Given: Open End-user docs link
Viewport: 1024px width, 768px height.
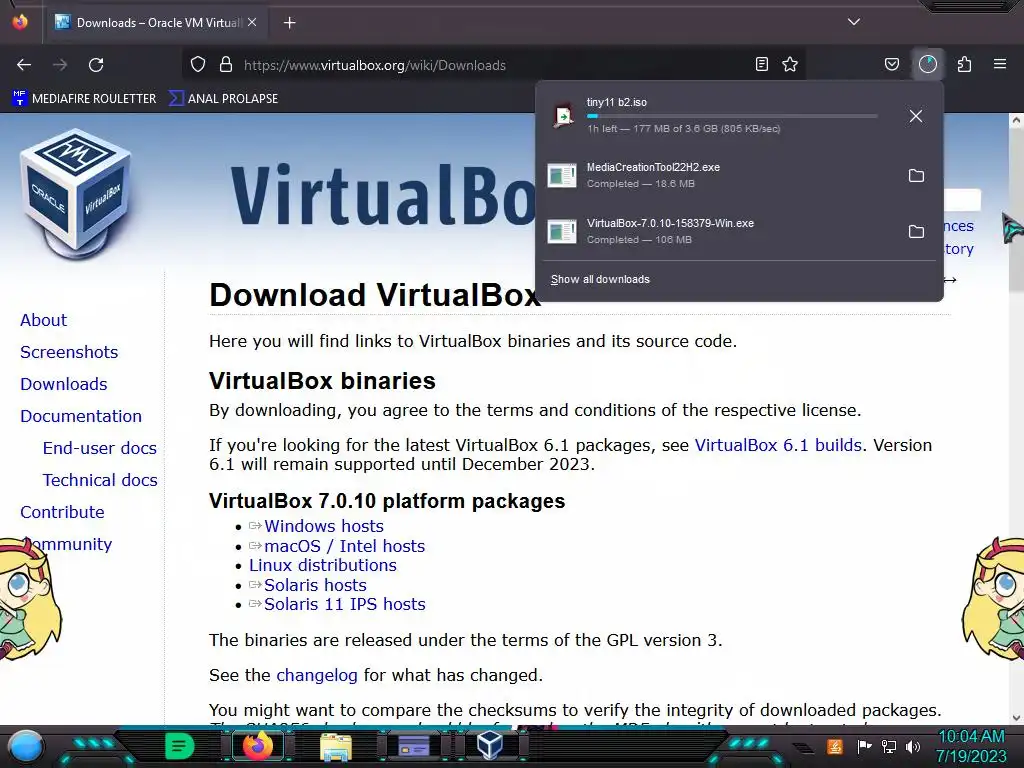Looking at the screenshot, I should (x=99, y=448).
